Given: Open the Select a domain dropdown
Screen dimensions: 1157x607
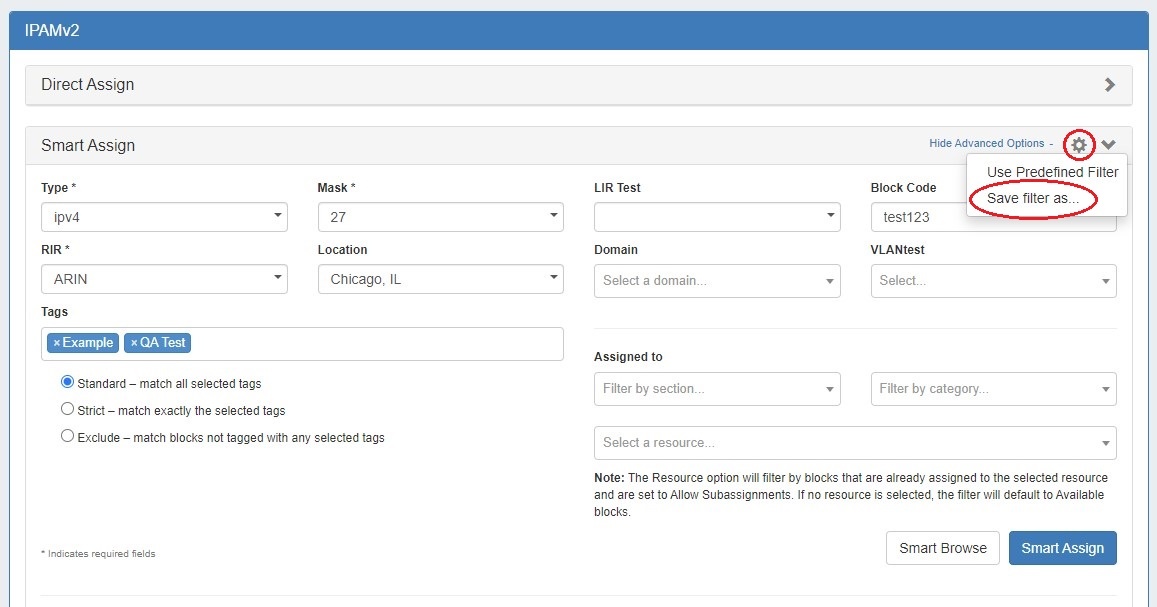Looking at the screenshot, I should click(717, 281).
